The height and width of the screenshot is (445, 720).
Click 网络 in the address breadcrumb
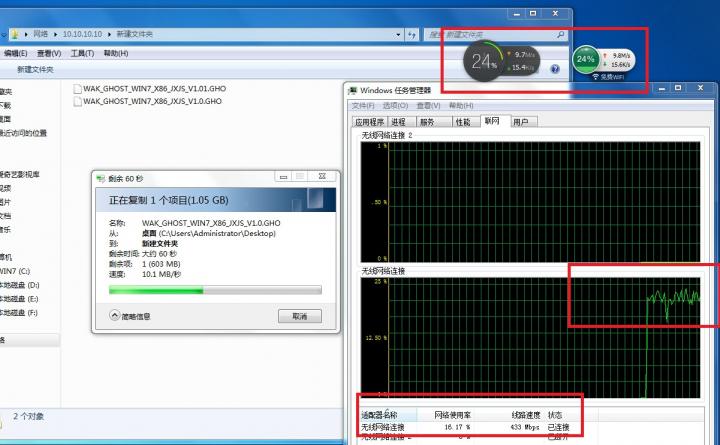pos(40,34)
